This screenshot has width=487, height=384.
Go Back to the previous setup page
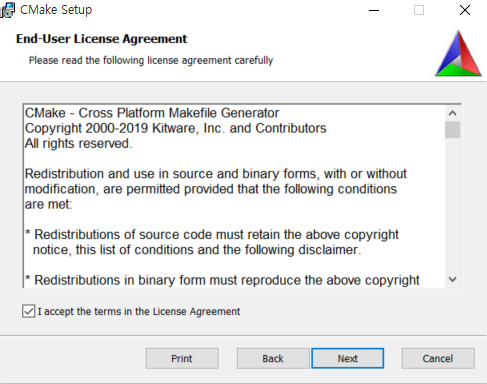pyautogui.click(x=273, y=358)
